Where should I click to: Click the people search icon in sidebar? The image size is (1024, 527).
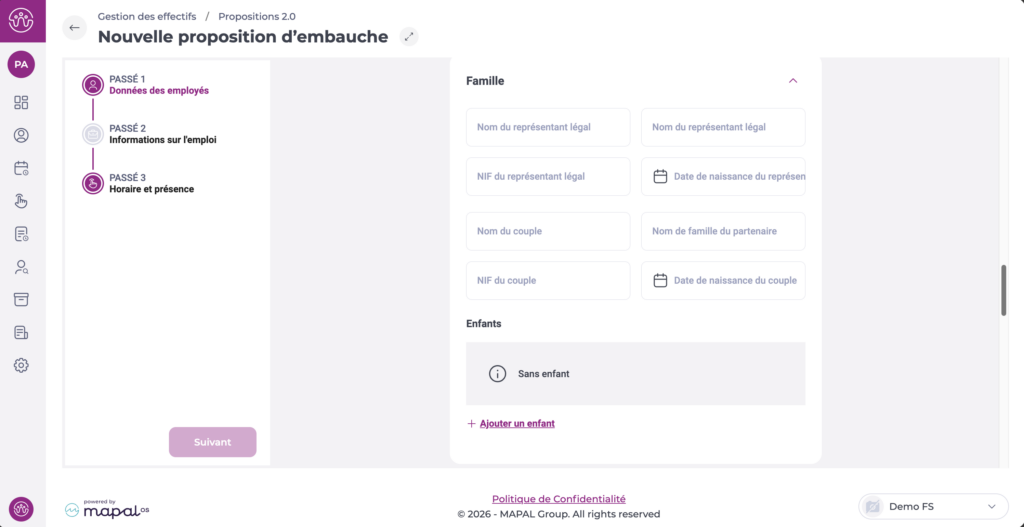[x=21, y=267]
